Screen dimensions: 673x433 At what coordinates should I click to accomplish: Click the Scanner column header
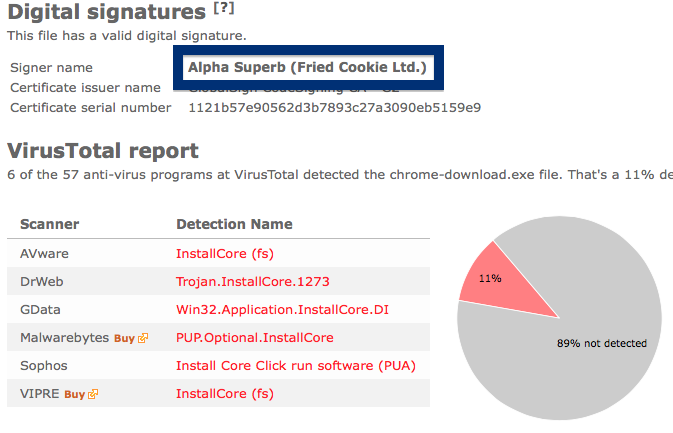49,224
